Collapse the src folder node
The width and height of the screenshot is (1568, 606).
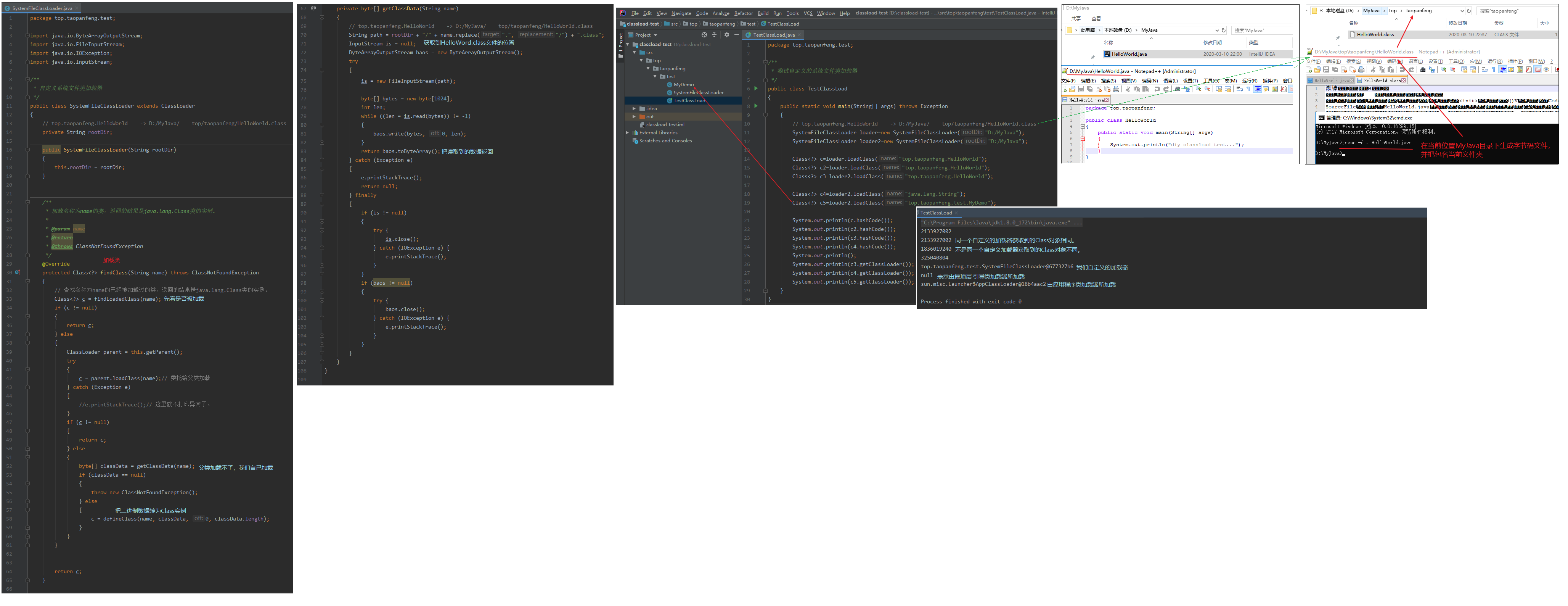(x=635, y=52)
